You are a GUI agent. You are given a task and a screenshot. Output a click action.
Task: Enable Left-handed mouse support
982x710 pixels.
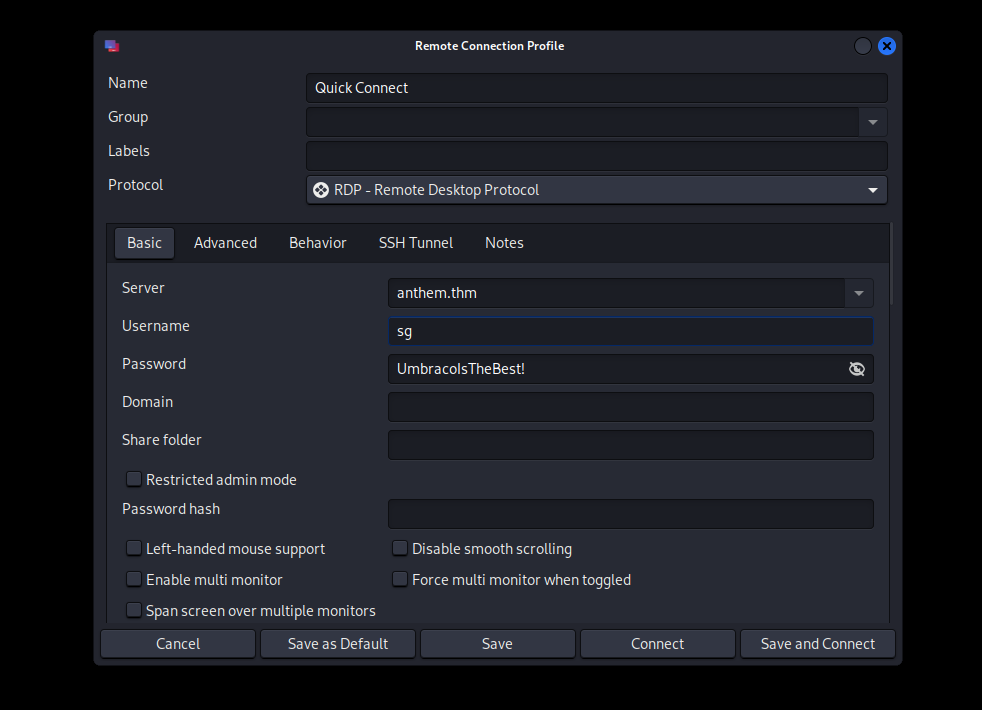[134, 549]
